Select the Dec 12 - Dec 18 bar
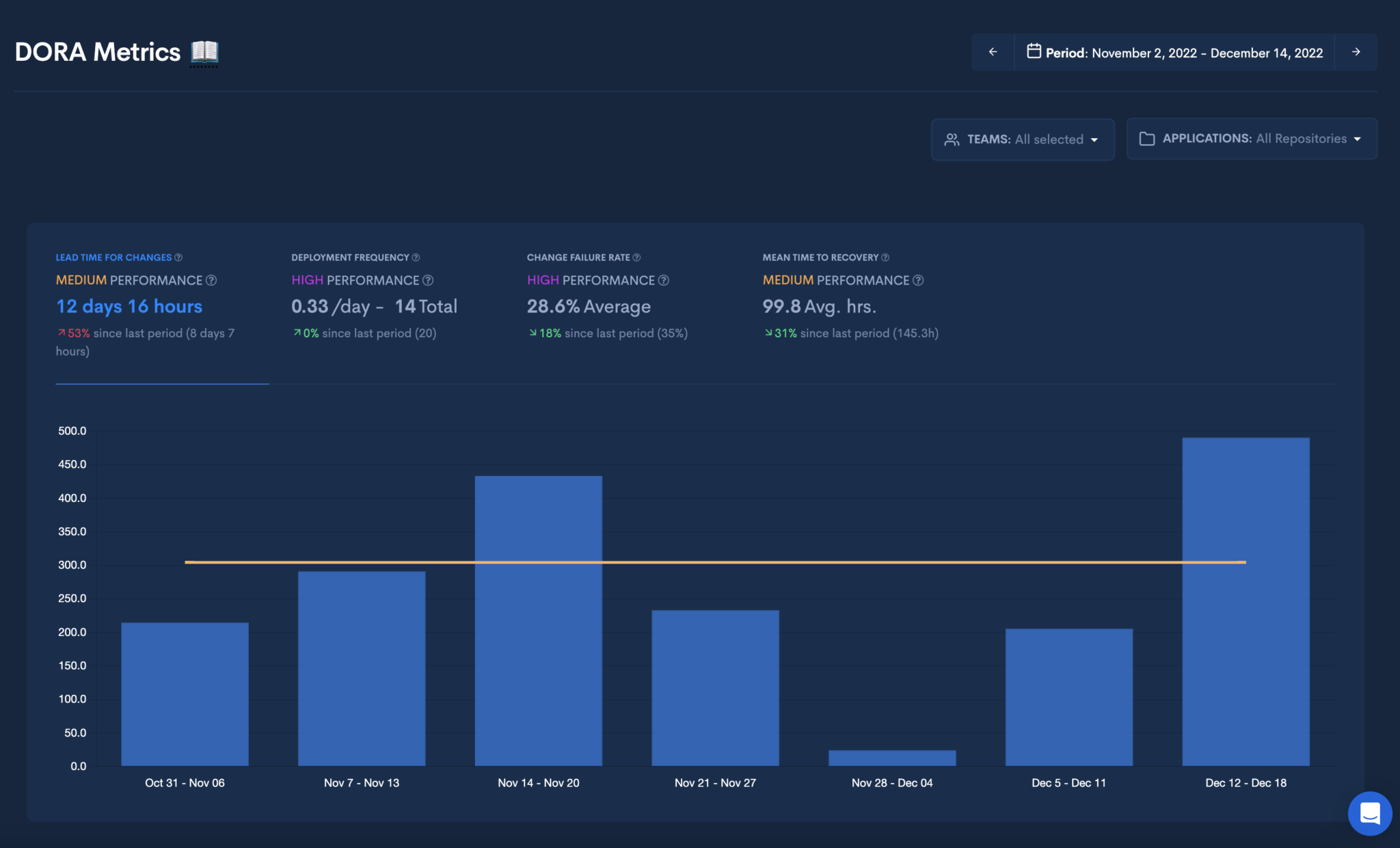1400x848 pixels. (x=1245, y=602)
